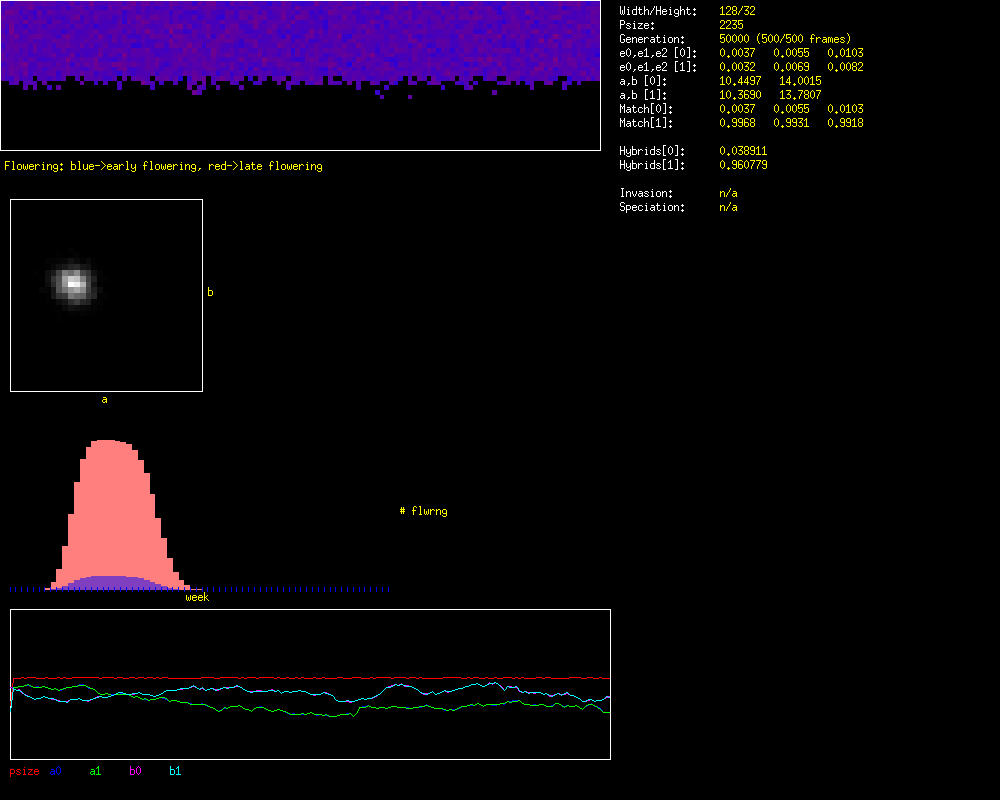Viewport: 1000px width, 800px height.
Task: Select the cyan b1 legend label
Action: [175, 772]
